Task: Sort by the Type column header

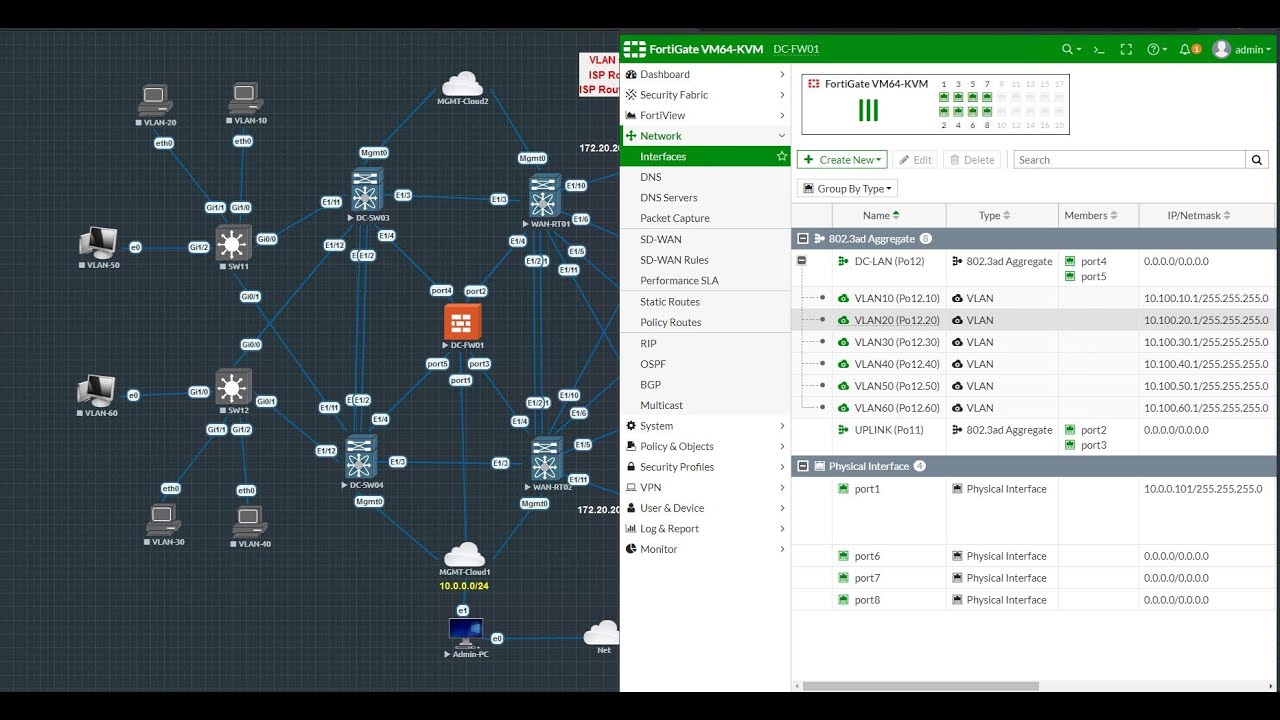Action: click(x=1002, y=215)
